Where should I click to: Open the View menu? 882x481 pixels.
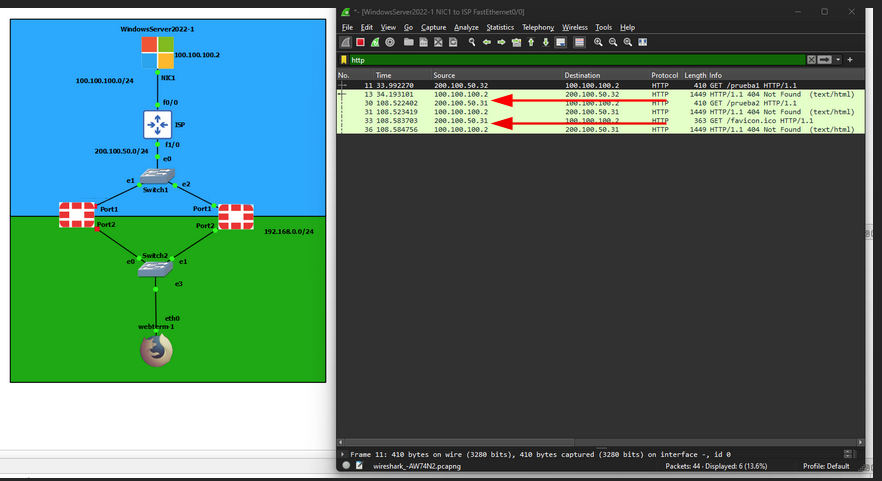click(388, 27)
